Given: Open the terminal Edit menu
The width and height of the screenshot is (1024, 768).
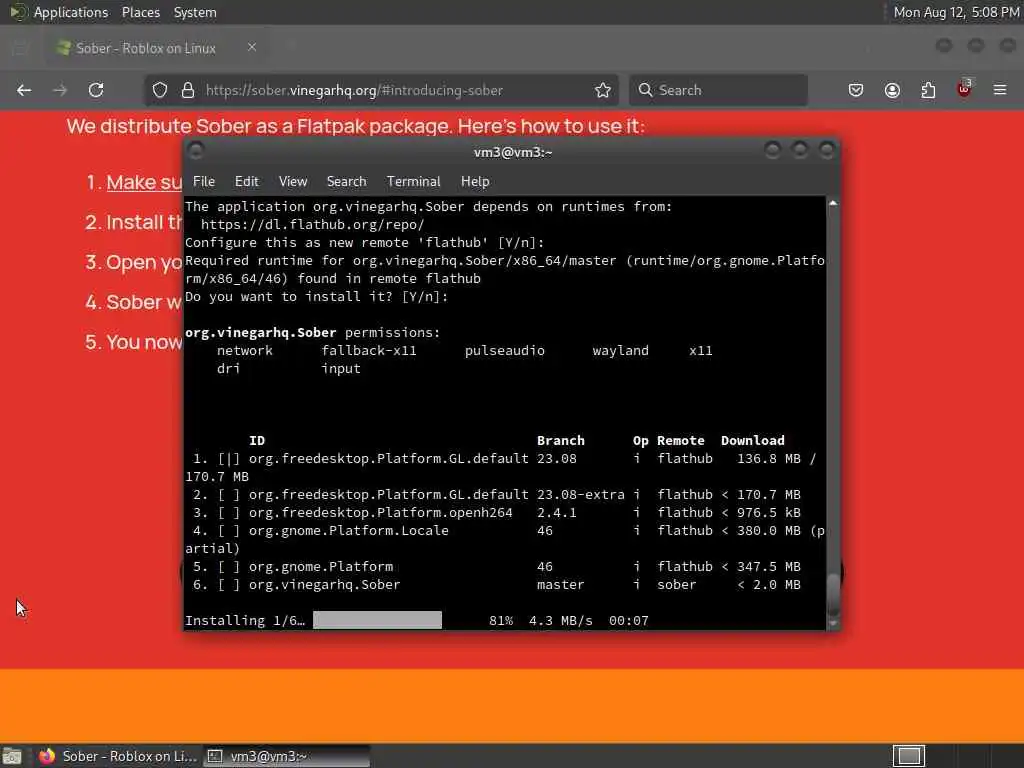Looking at the screenshot, I should click(x=247, y=182).
